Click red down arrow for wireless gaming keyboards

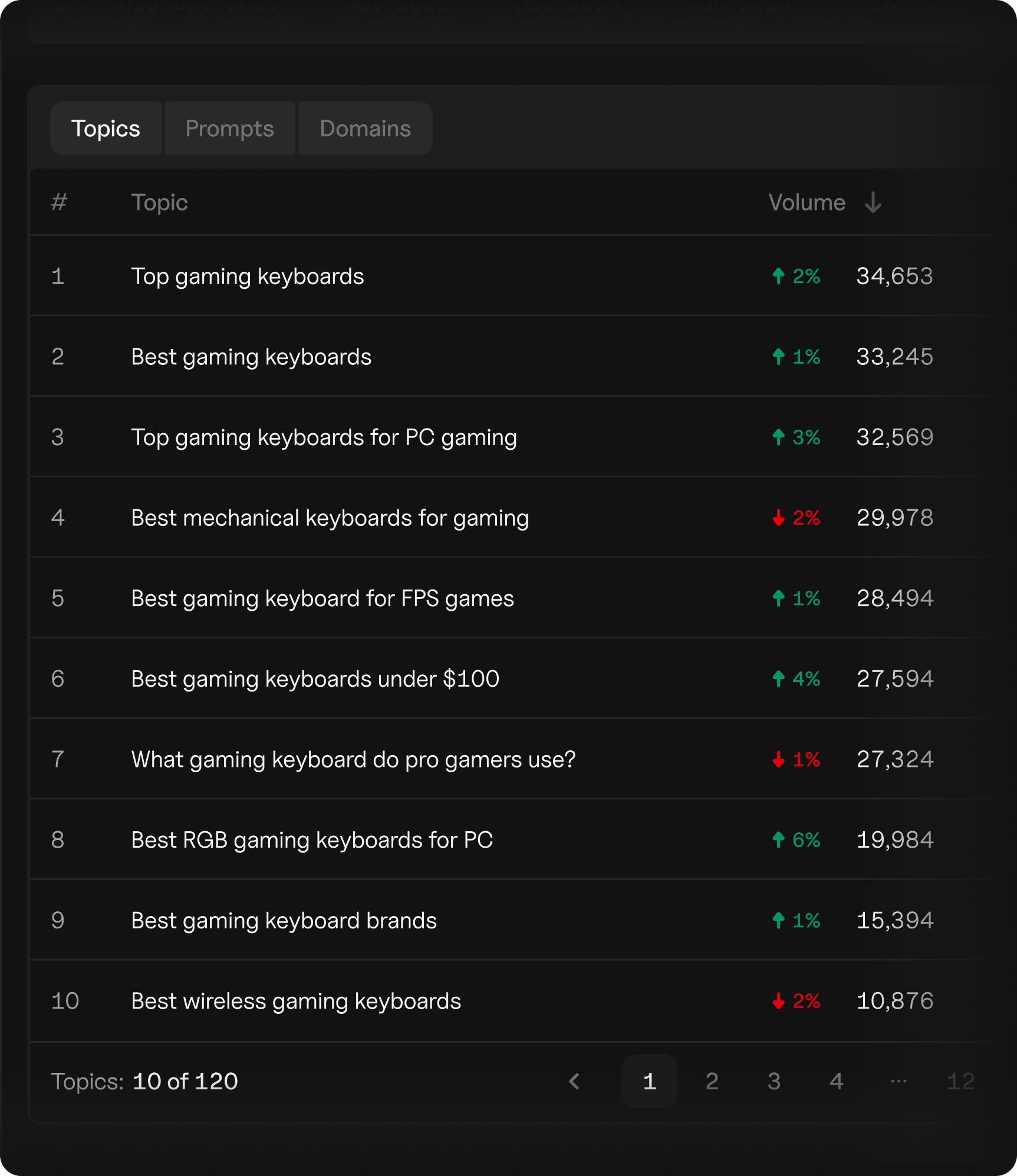(778, 1001)
